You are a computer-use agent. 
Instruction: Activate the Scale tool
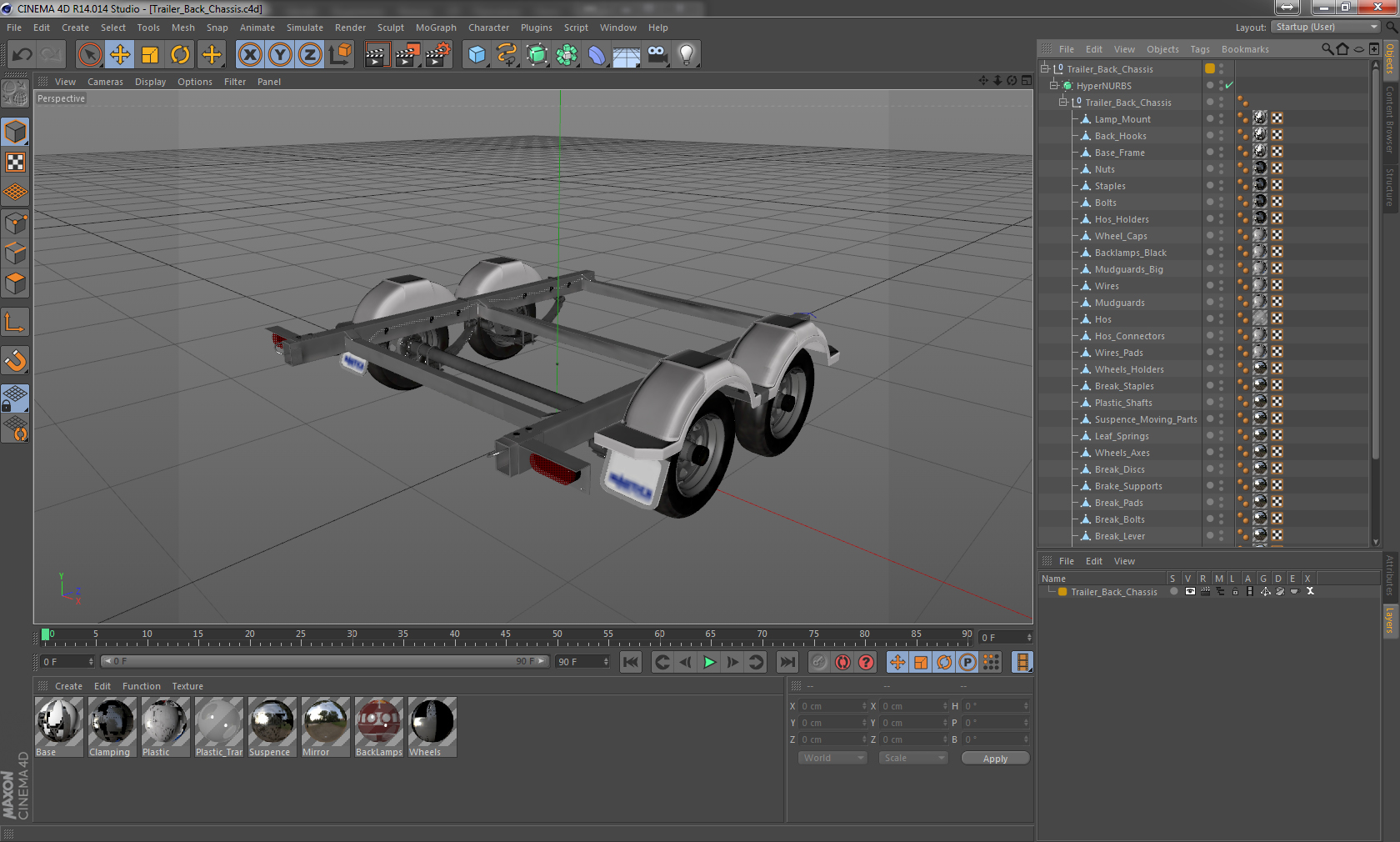pos(150,55)
